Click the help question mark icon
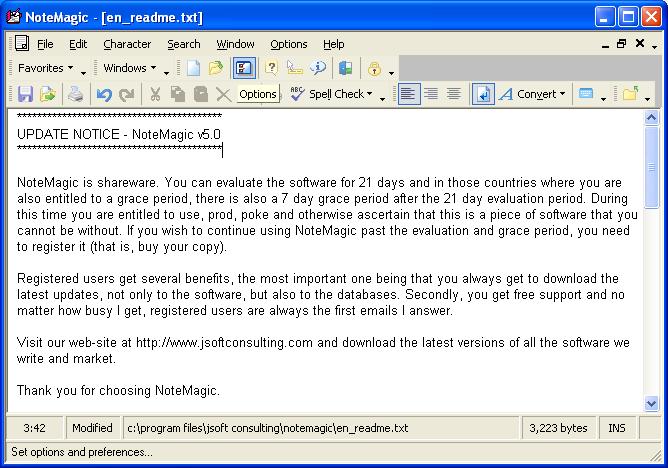 point(271,68)
